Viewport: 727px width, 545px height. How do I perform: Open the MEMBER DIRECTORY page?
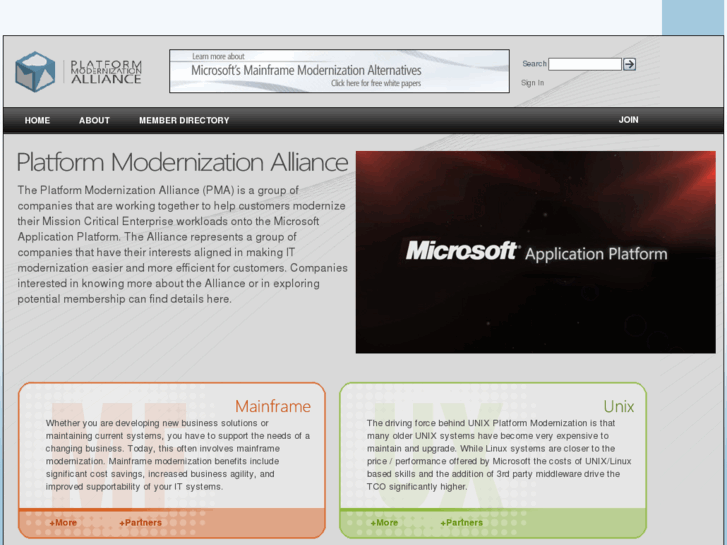(x=184, y=121)
